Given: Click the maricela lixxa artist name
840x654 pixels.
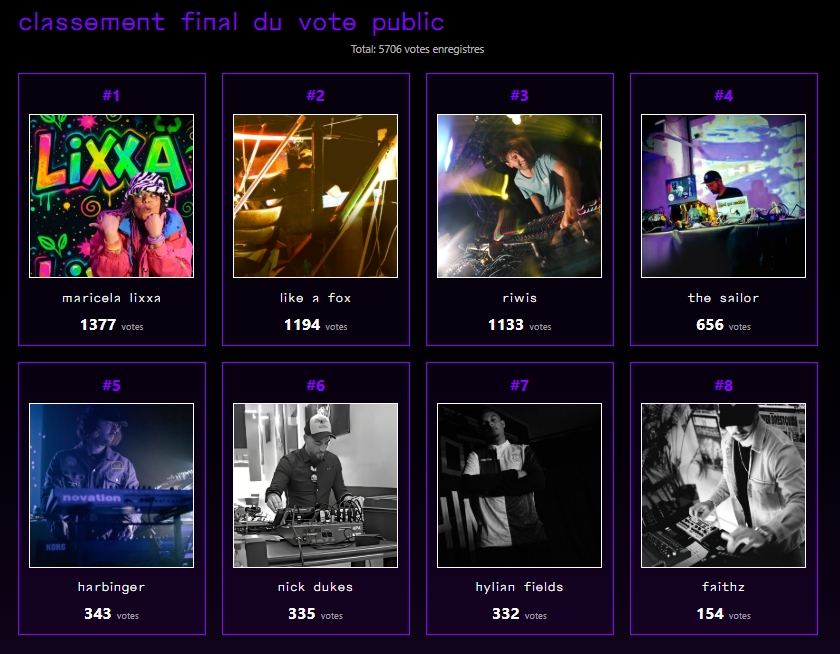Looking at the screenshot, I should (111, 298).
